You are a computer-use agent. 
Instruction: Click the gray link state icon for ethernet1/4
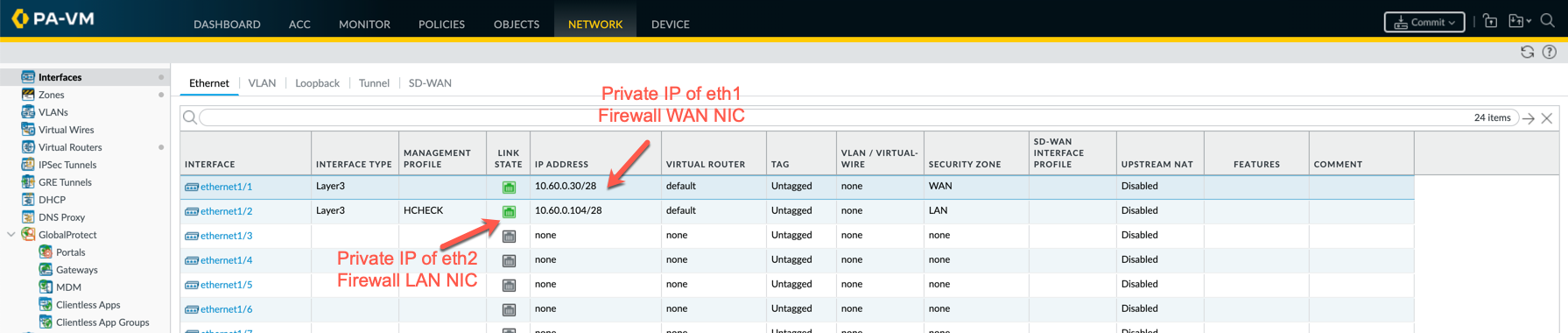point(509,261)
